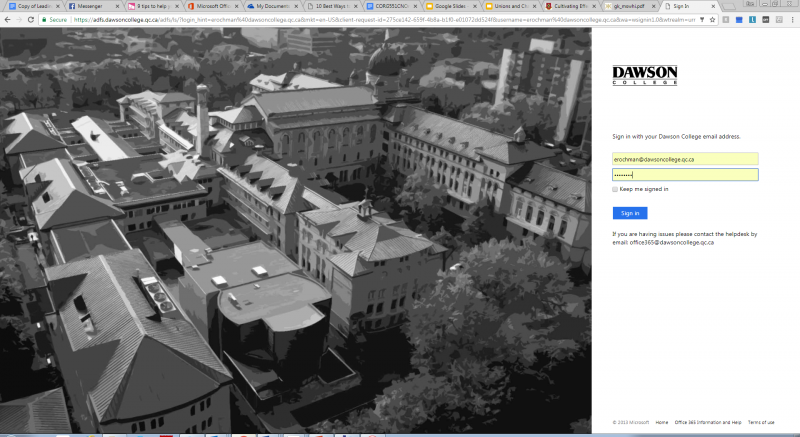Switch to the Microsoft Office tab
Viewport: 800px width, 437px height.
click(213, 6)
